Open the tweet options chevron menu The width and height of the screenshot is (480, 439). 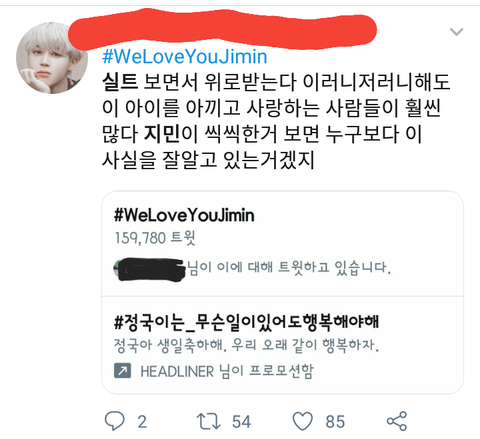pos(456,32)
